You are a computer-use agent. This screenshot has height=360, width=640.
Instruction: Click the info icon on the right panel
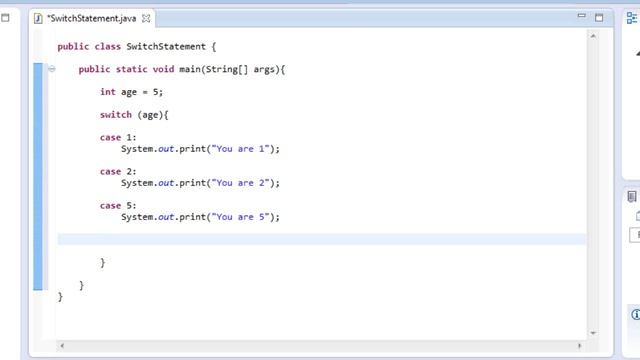tap(636, 314)
